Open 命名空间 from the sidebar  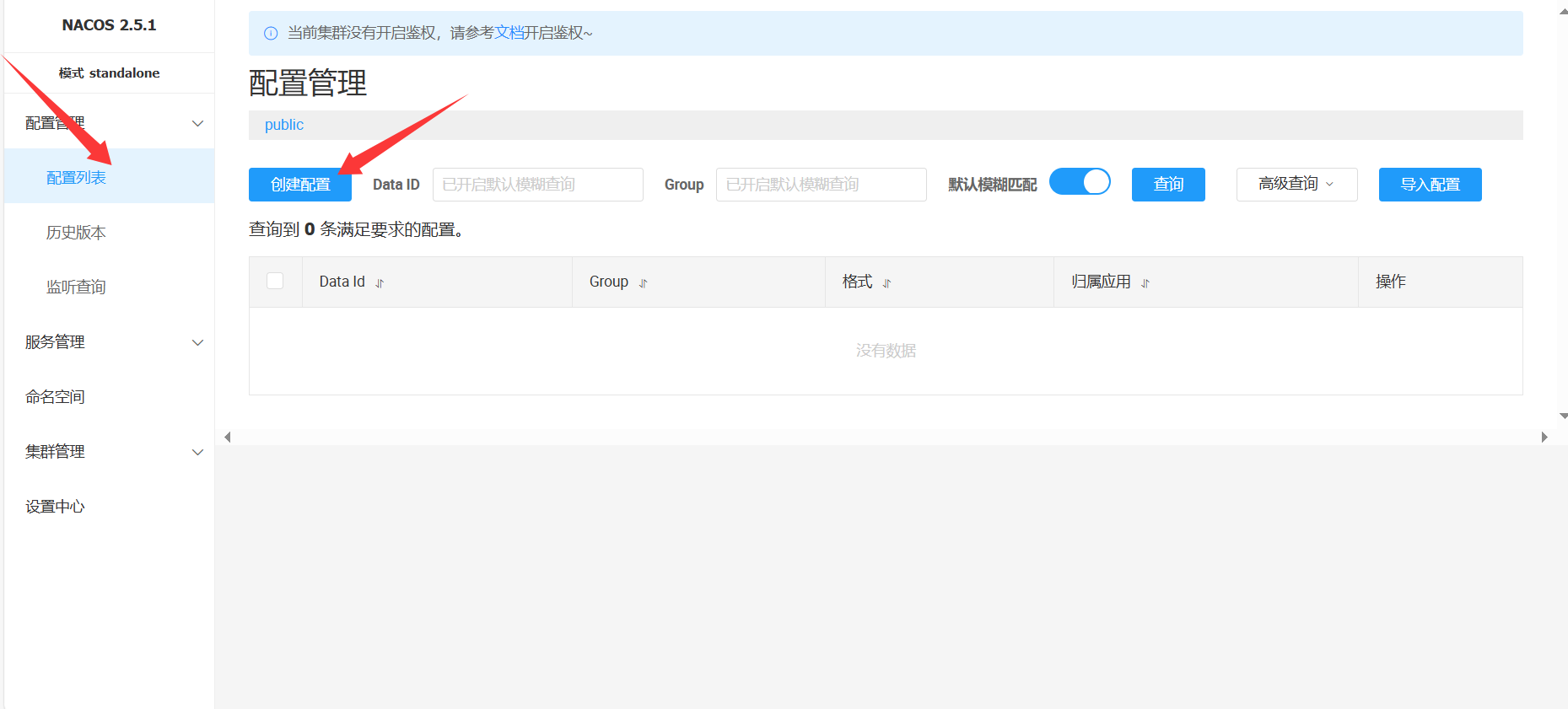[55, 397]
